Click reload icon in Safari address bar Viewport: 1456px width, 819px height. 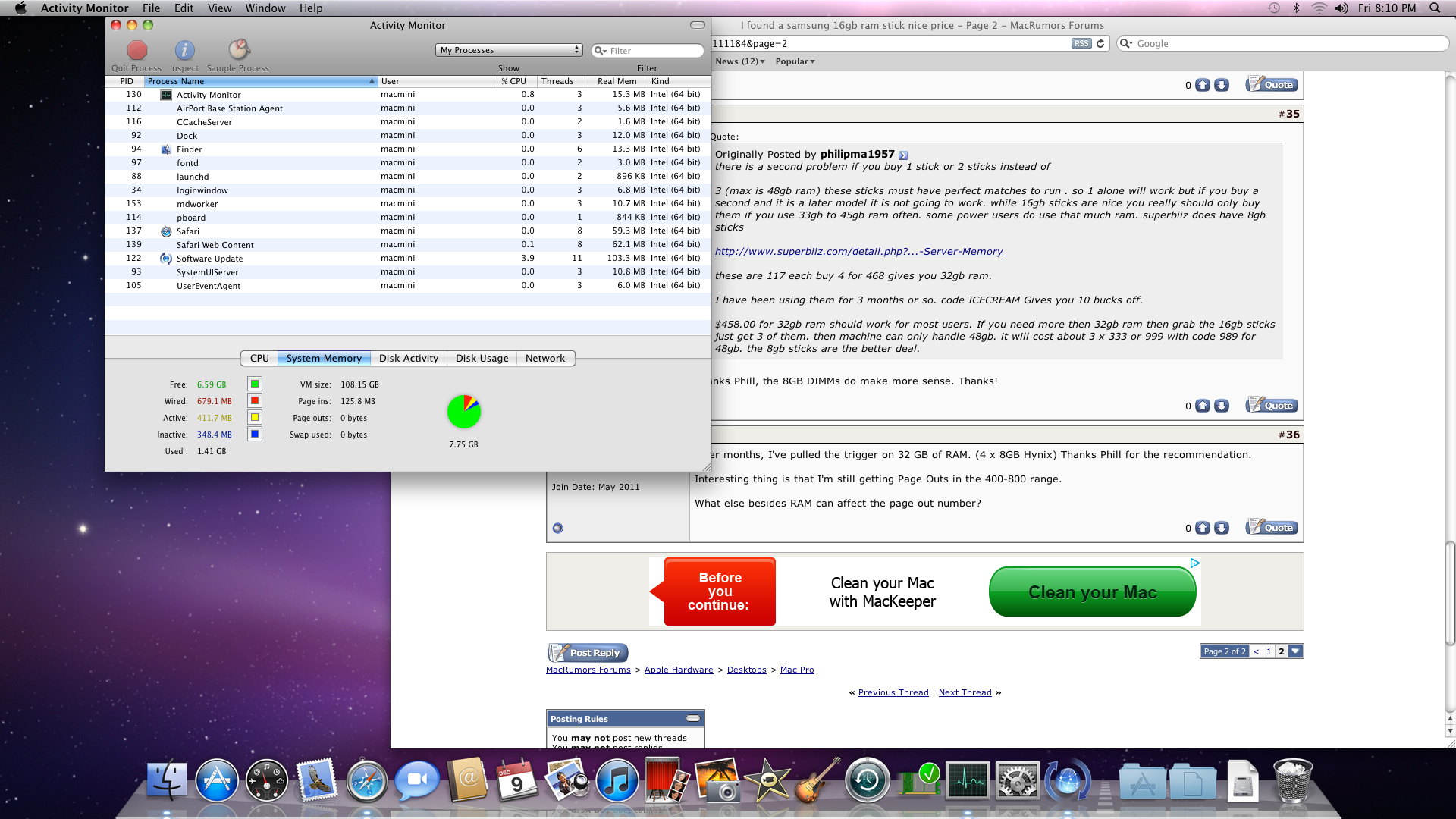click(x=1100, y=44)
